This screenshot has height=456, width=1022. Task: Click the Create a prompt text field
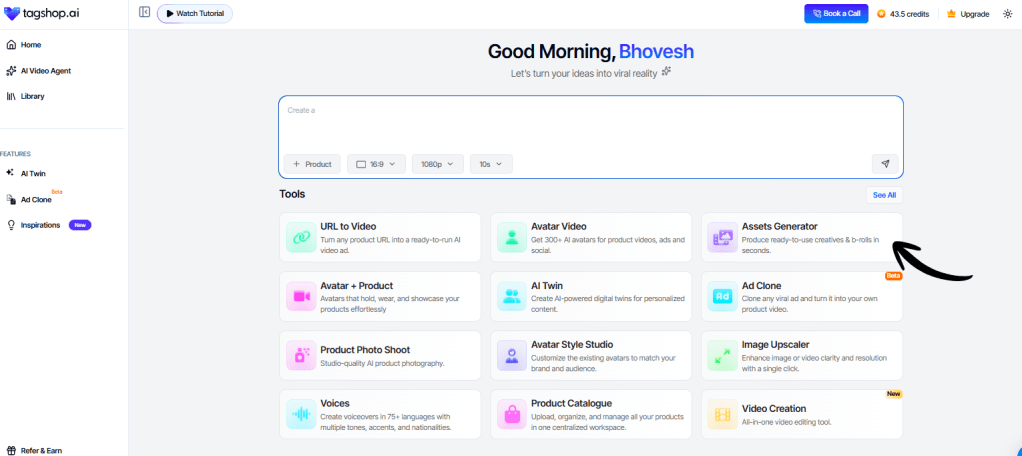pos(591,124)
